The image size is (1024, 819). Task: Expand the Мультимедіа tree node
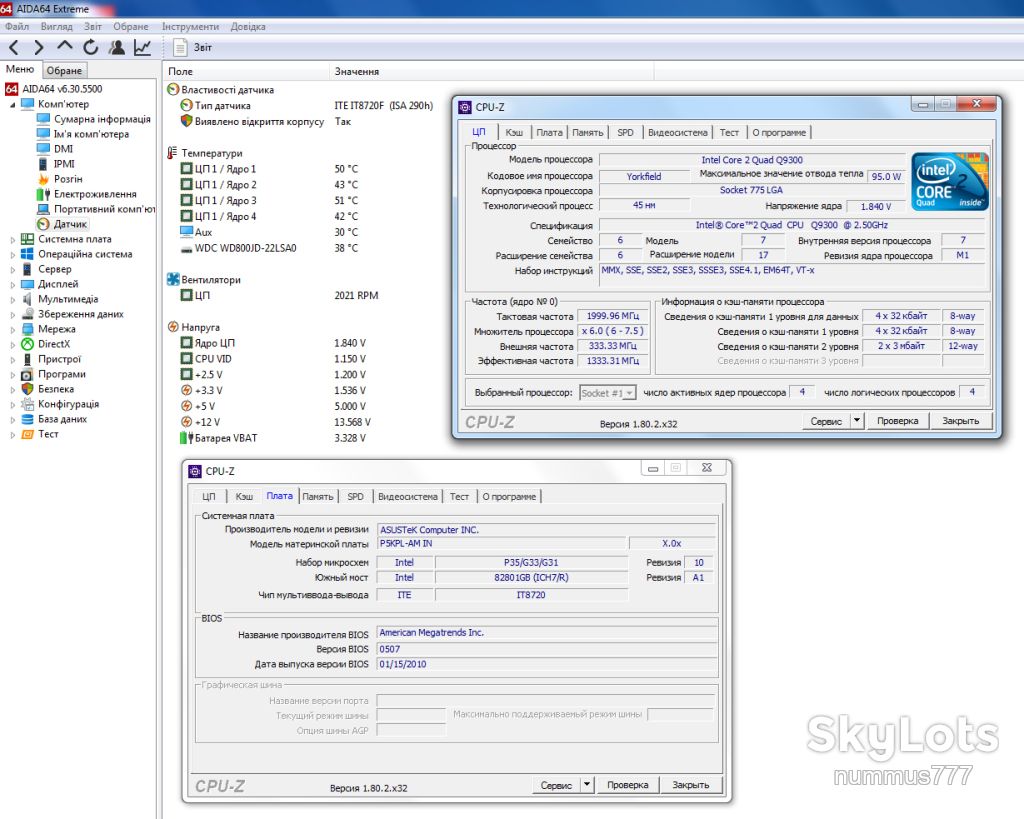point(12,300)
